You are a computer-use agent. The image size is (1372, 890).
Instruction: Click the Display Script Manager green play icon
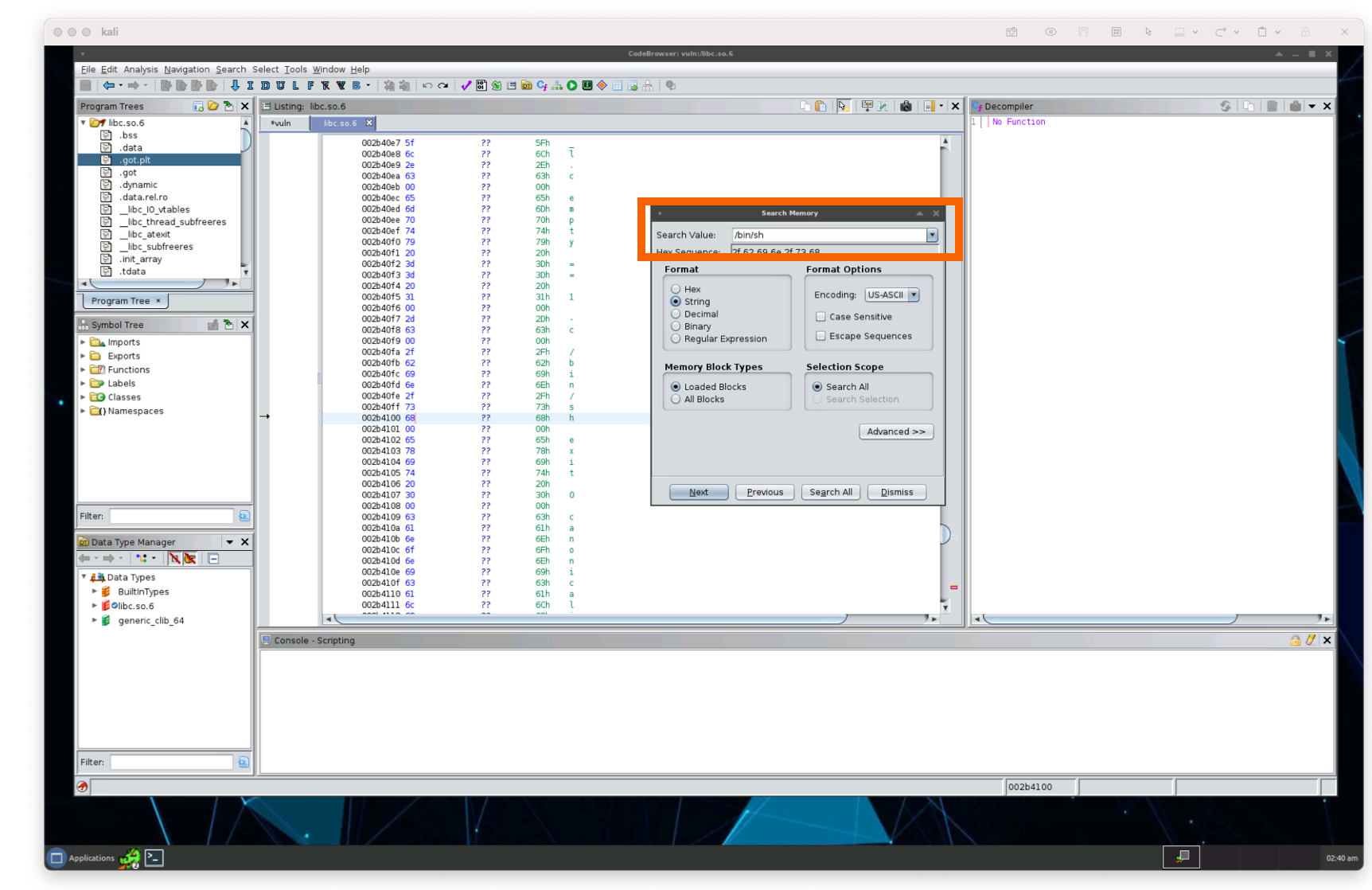571,86
